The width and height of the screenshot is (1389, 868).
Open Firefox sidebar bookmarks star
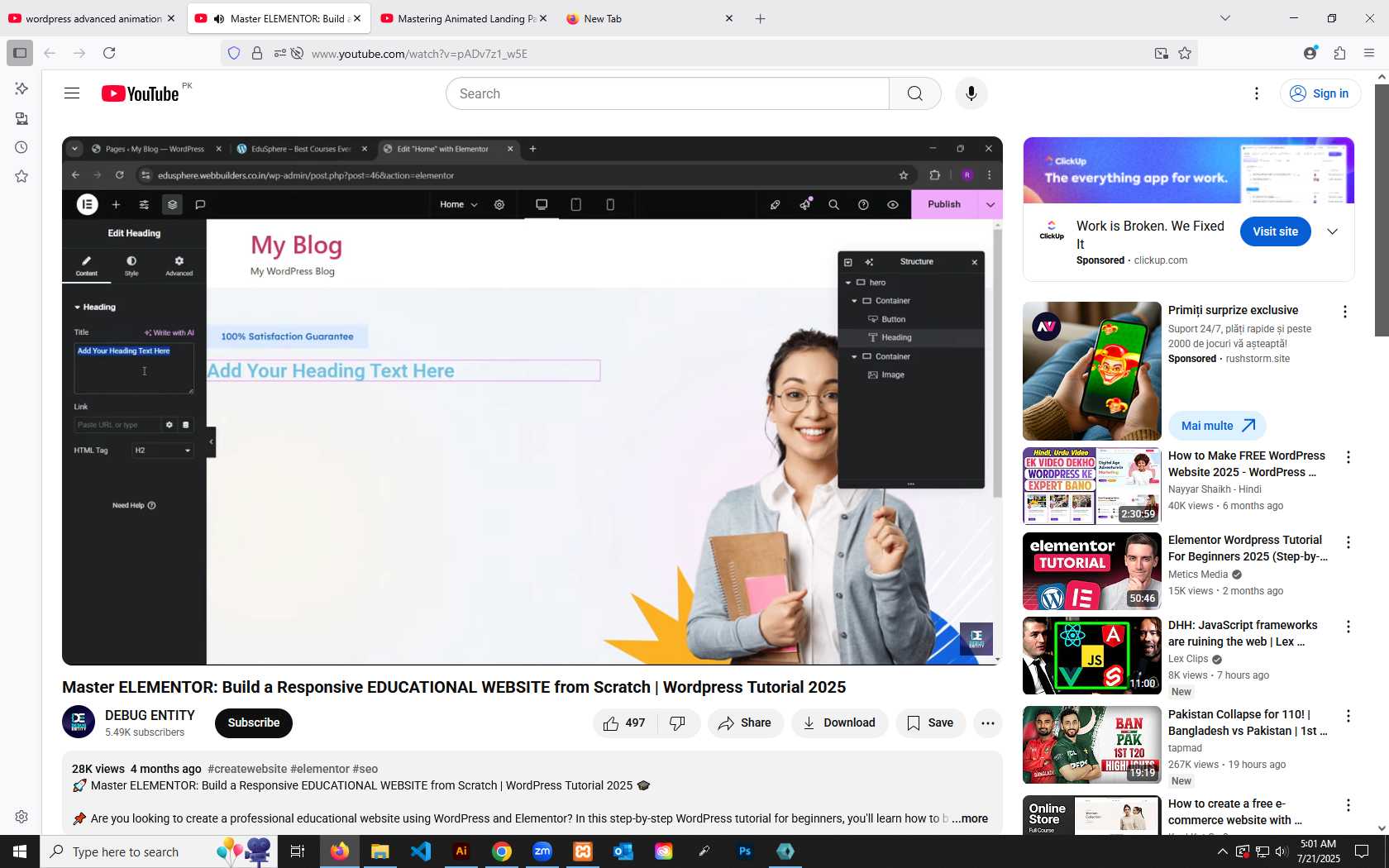pyautogui.click(x=21, y=176)
